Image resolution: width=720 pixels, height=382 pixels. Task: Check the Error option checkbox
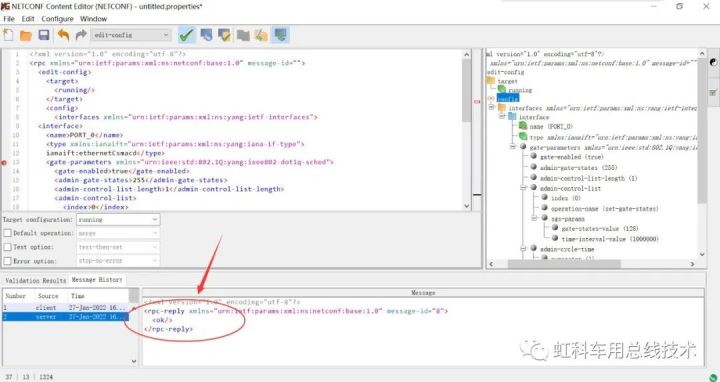pyautogui.click(x=7, y=261)
